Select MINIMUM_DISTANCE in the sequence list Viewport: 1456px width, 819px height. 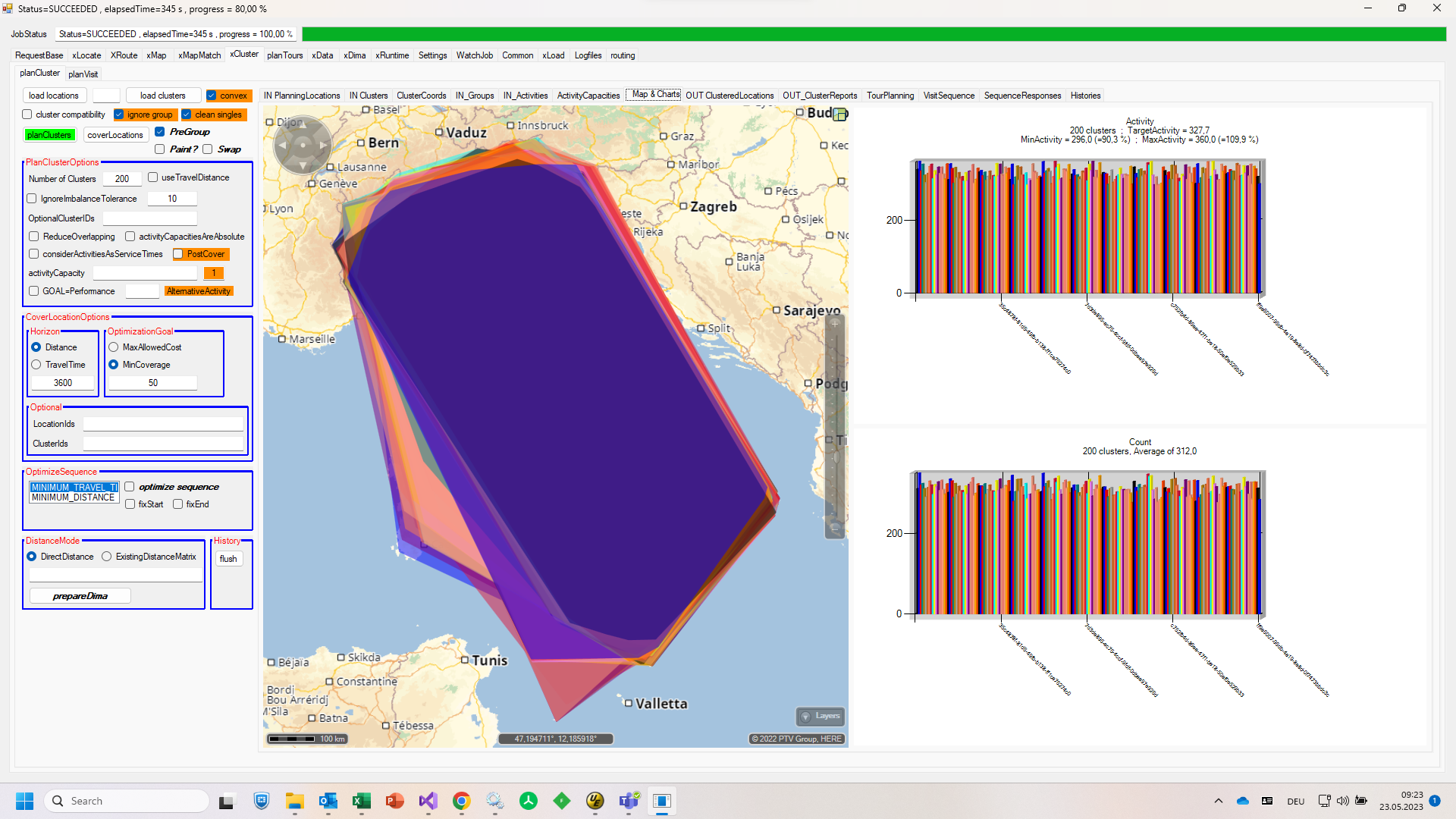pos(73,497)
